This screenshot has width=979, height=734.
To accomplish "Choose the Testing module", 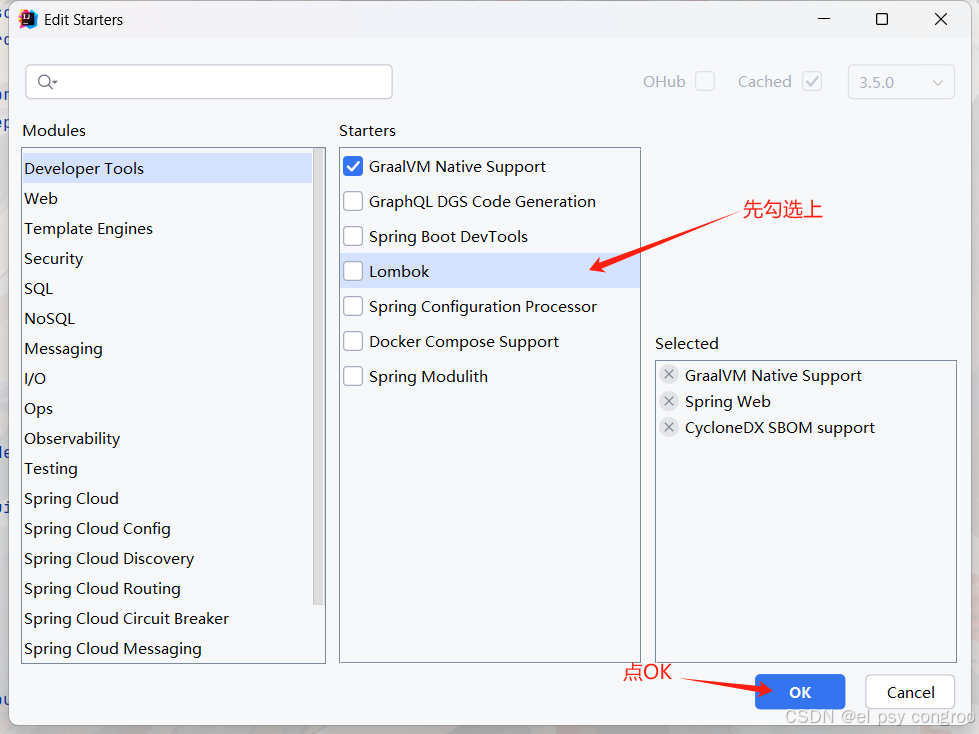I will 167,468.
